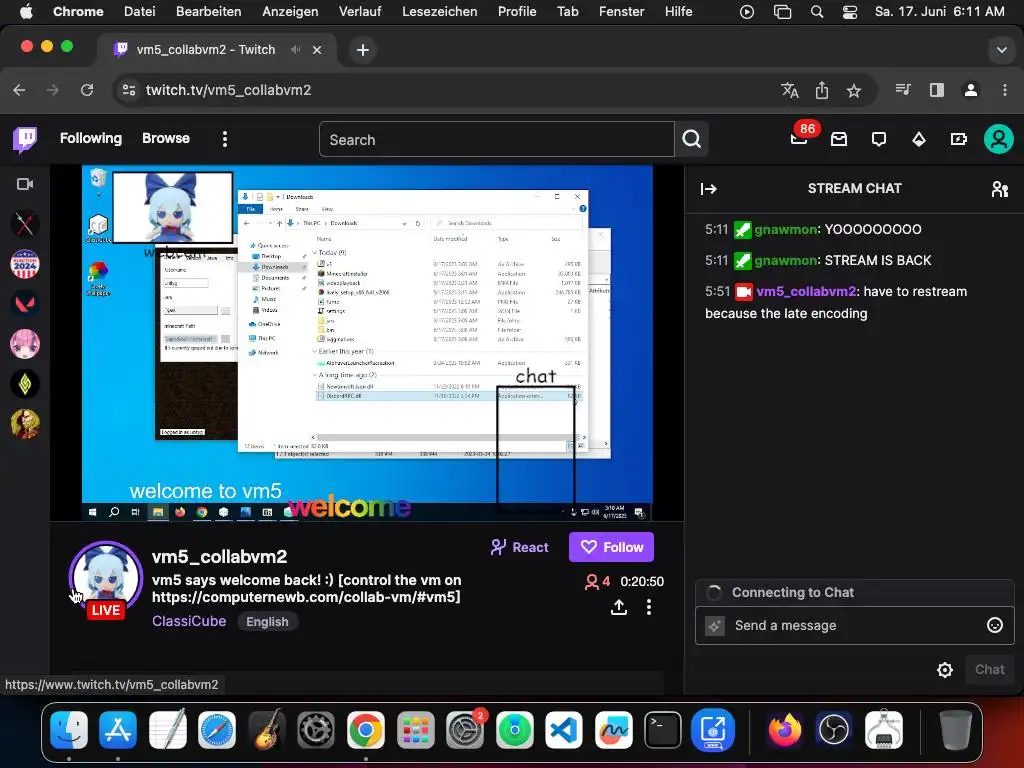The image size is (1024, 768).
Task: Click the search magnifier button
Action: [x=692, y=139]
